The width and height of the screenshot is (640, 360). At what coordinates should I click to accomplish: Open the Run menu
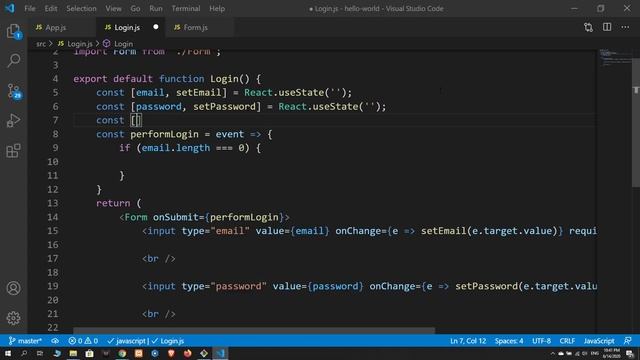(x=156, y=8)
